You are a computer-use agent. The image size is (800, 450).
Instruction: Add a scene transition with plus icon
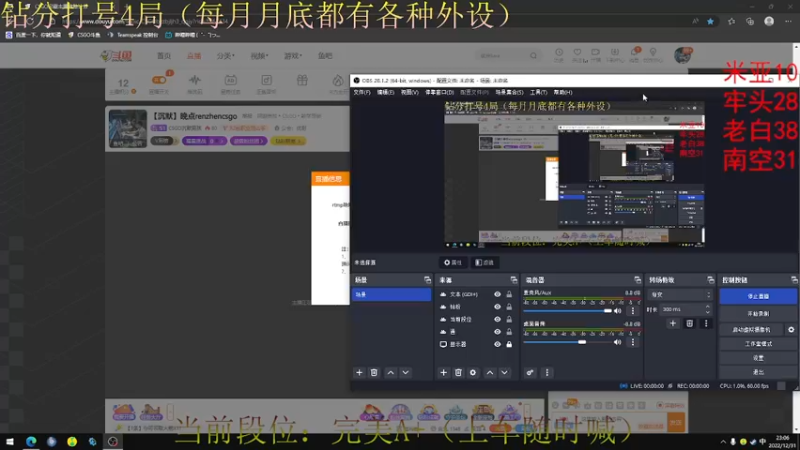click(x=673, y=323)
